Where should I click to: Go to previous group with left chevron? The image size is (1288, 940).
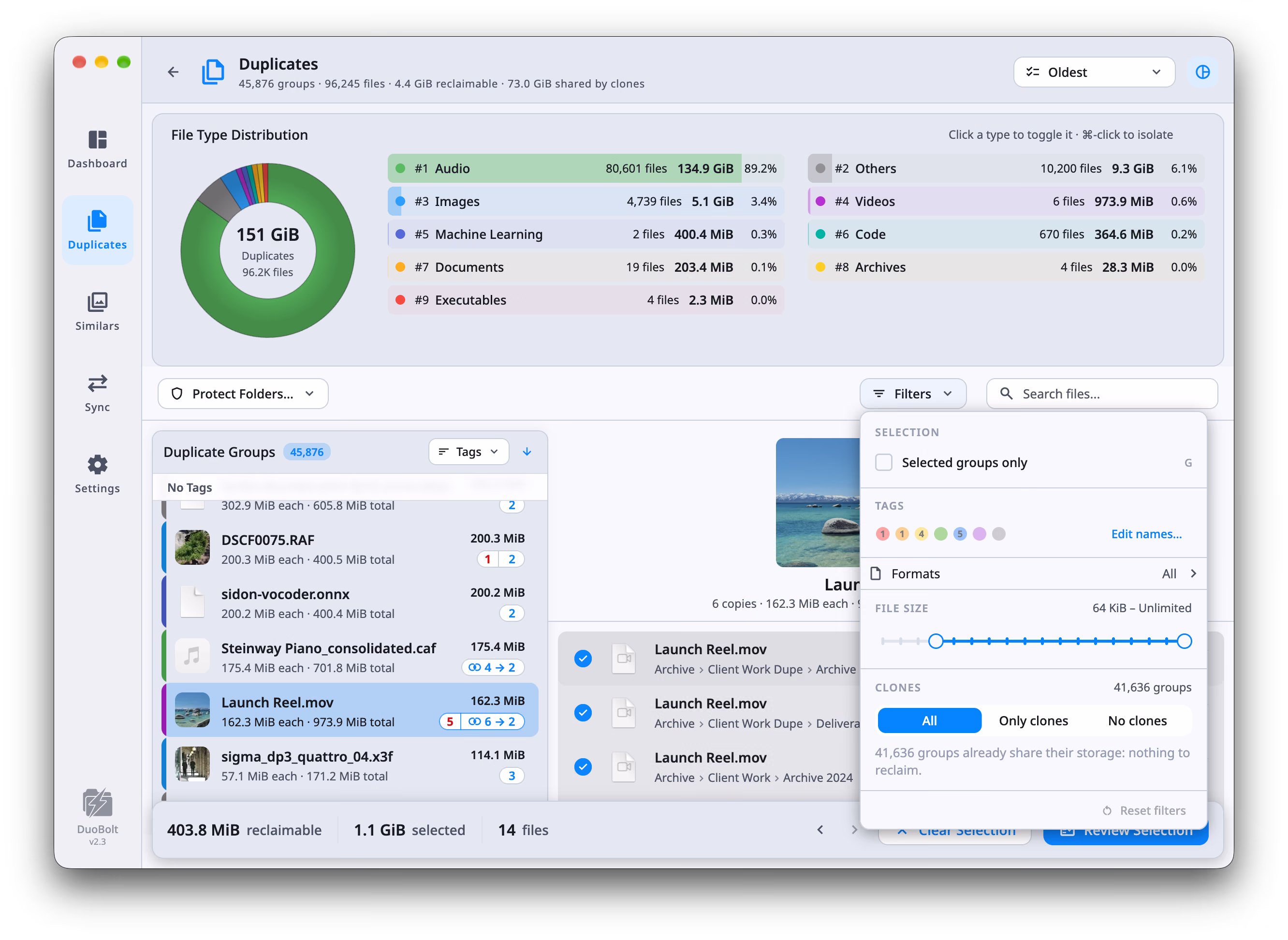click(x=820, y=830)
